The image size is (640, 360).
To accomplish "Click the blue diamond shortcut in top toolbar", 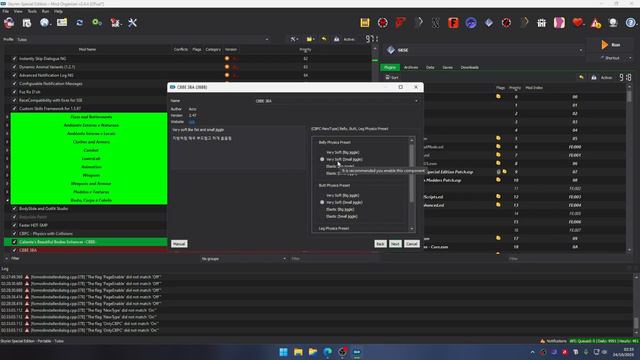I will coord(489,23).
